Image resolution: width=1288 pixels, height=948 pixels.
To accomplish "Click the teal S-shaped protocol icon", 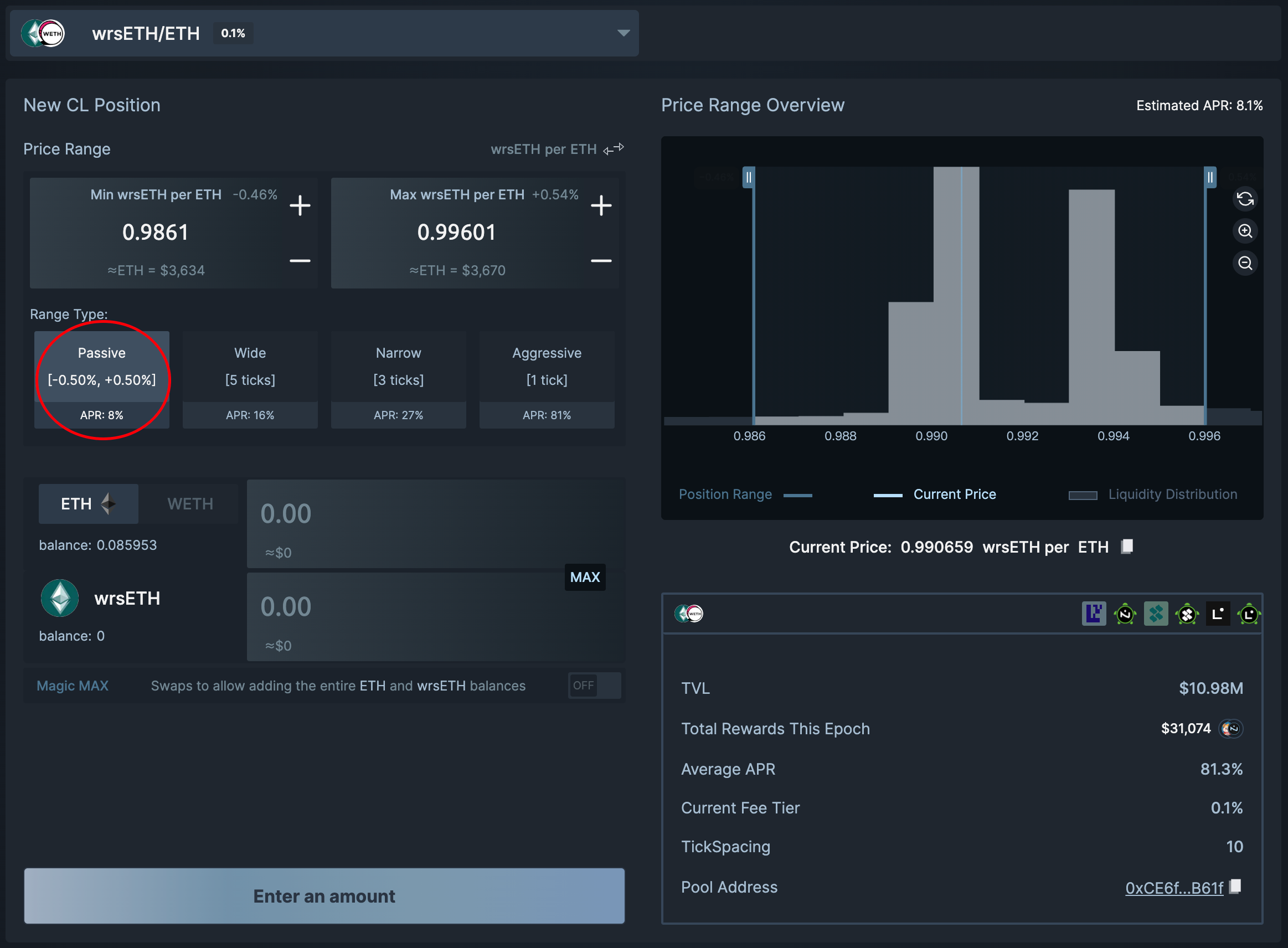I will (x=1156, y=614).
